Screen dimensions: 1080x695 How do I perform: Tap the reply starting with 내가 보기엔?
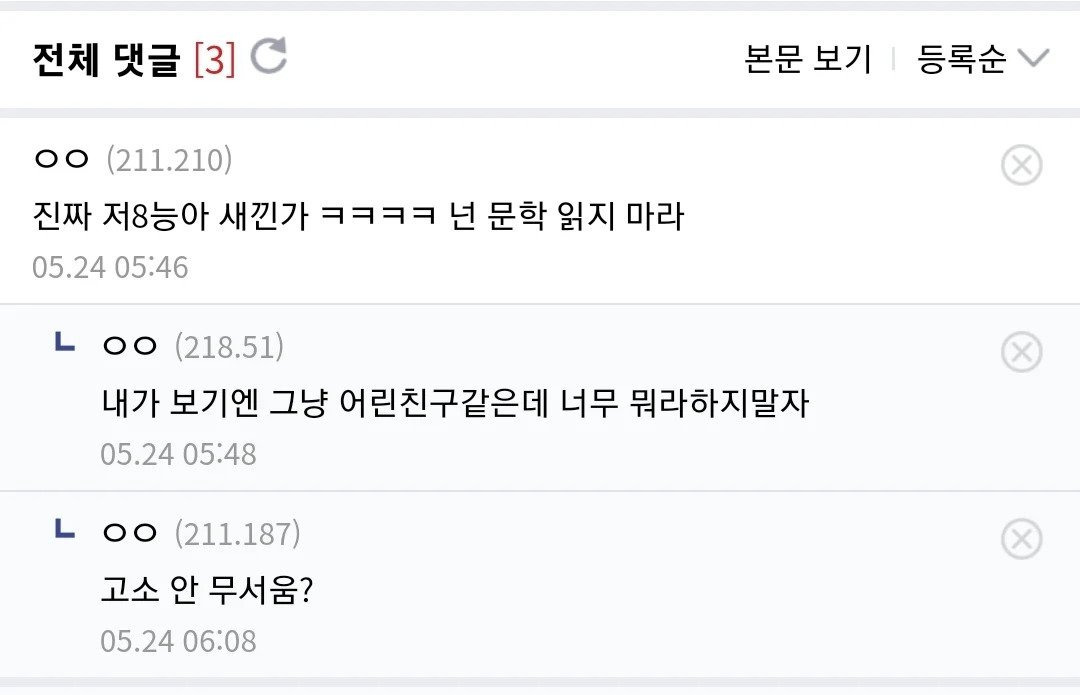coord(454,402)
